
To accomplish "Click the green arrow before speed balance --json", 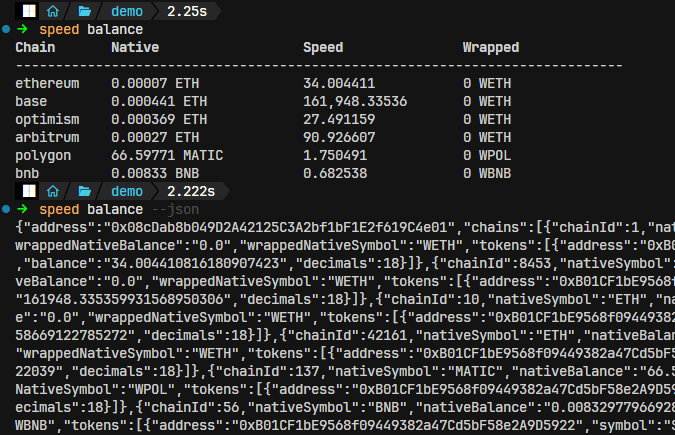I will point(22,209).
